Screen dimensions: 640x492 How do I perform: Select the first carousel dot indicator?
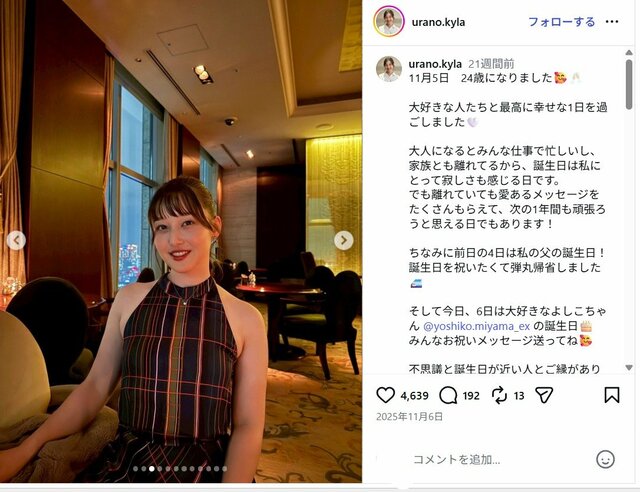(x=136, y=469)
